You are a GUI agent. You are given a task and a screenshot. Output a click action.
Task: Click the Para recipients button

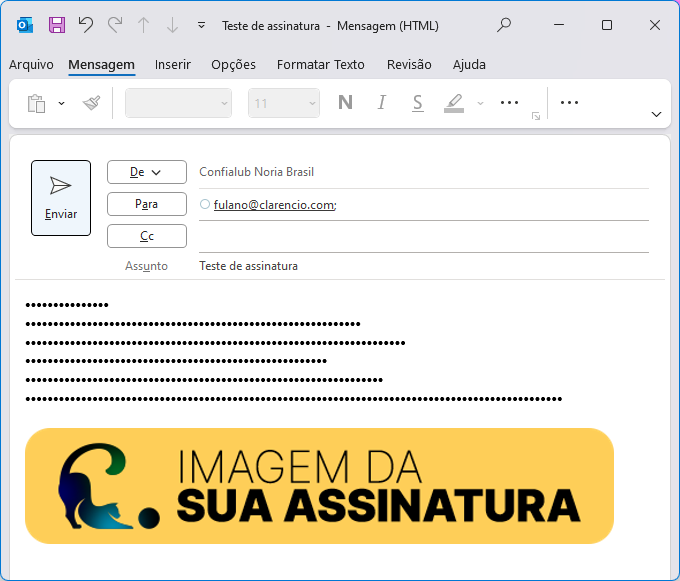tap(147, 204)
